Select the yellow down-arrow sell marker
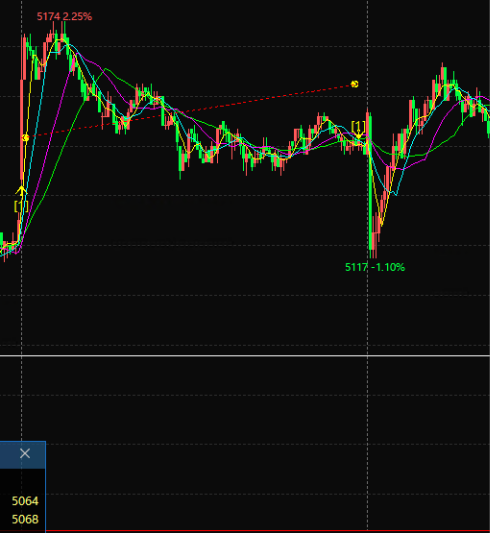 coord(358,135)
